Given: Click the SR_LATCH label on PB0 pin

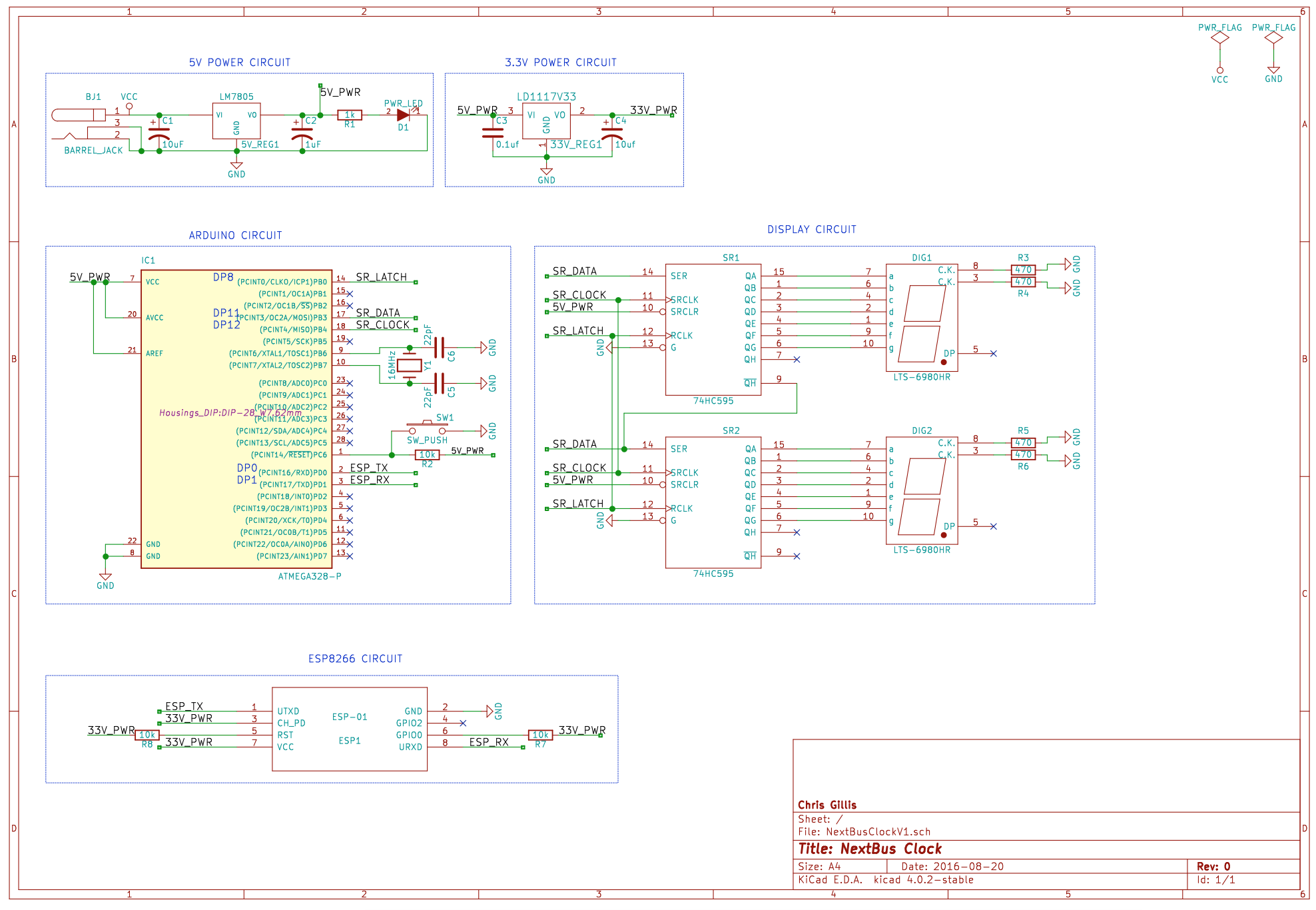Looking at the screenshot, I should [381, 277].
